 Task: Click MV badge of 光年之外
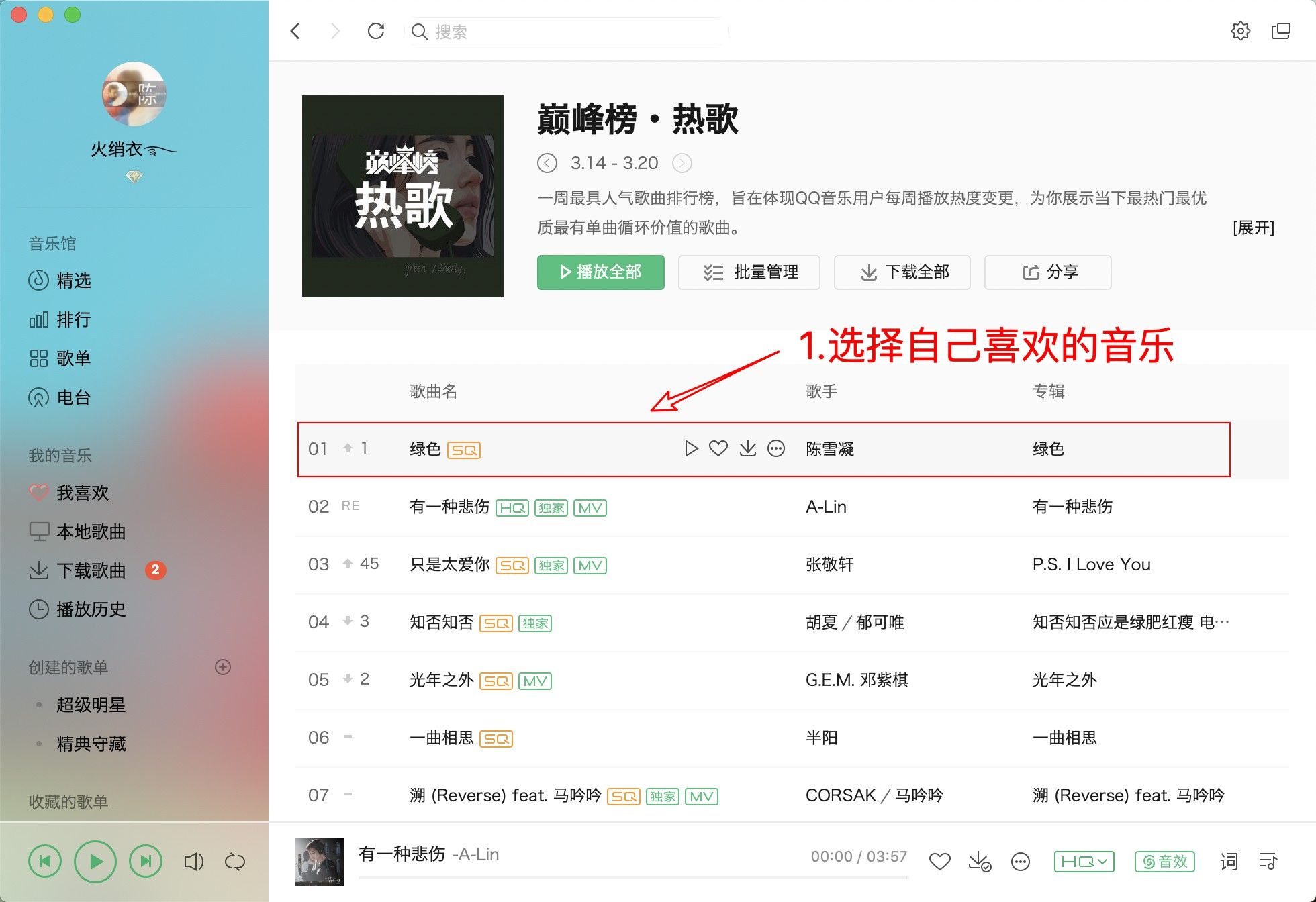click(x=535, y=681)
